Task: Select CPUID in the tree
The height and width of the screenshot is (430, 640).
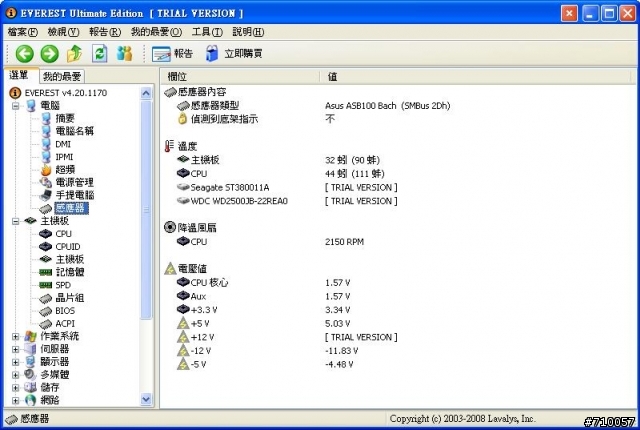Action: (x=68, y=247)
